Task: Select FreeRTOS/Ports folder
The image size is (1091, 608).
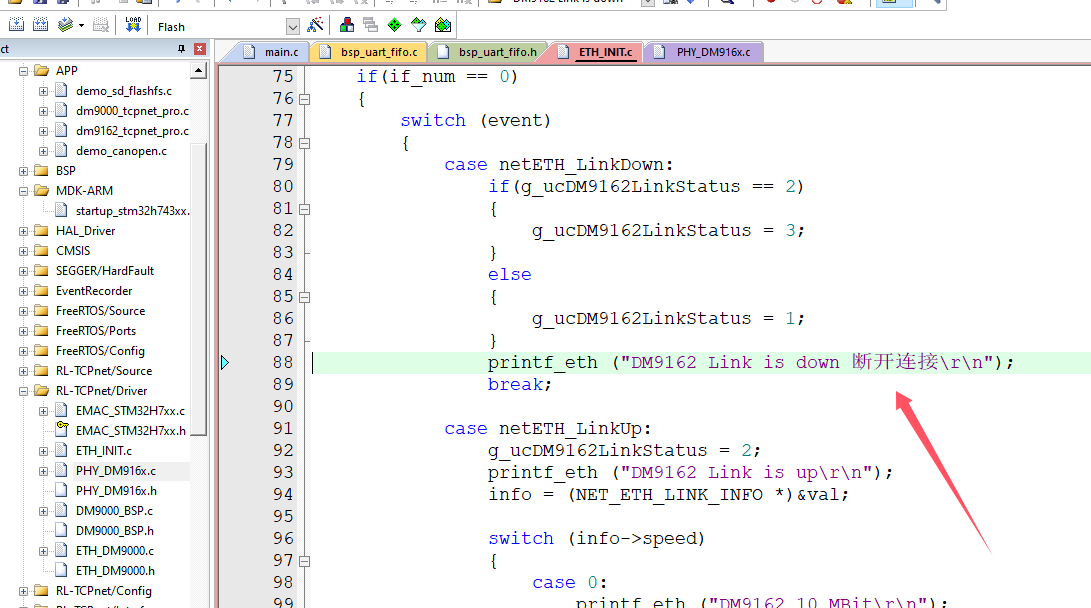Action: (96, 330)
